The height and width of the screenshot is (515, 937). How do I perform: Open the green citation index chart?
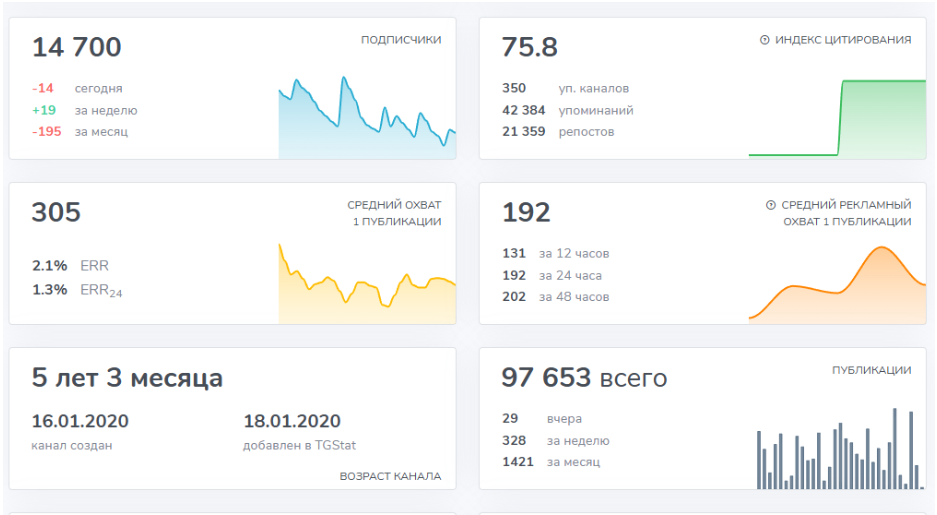click(x=837, y=118)
